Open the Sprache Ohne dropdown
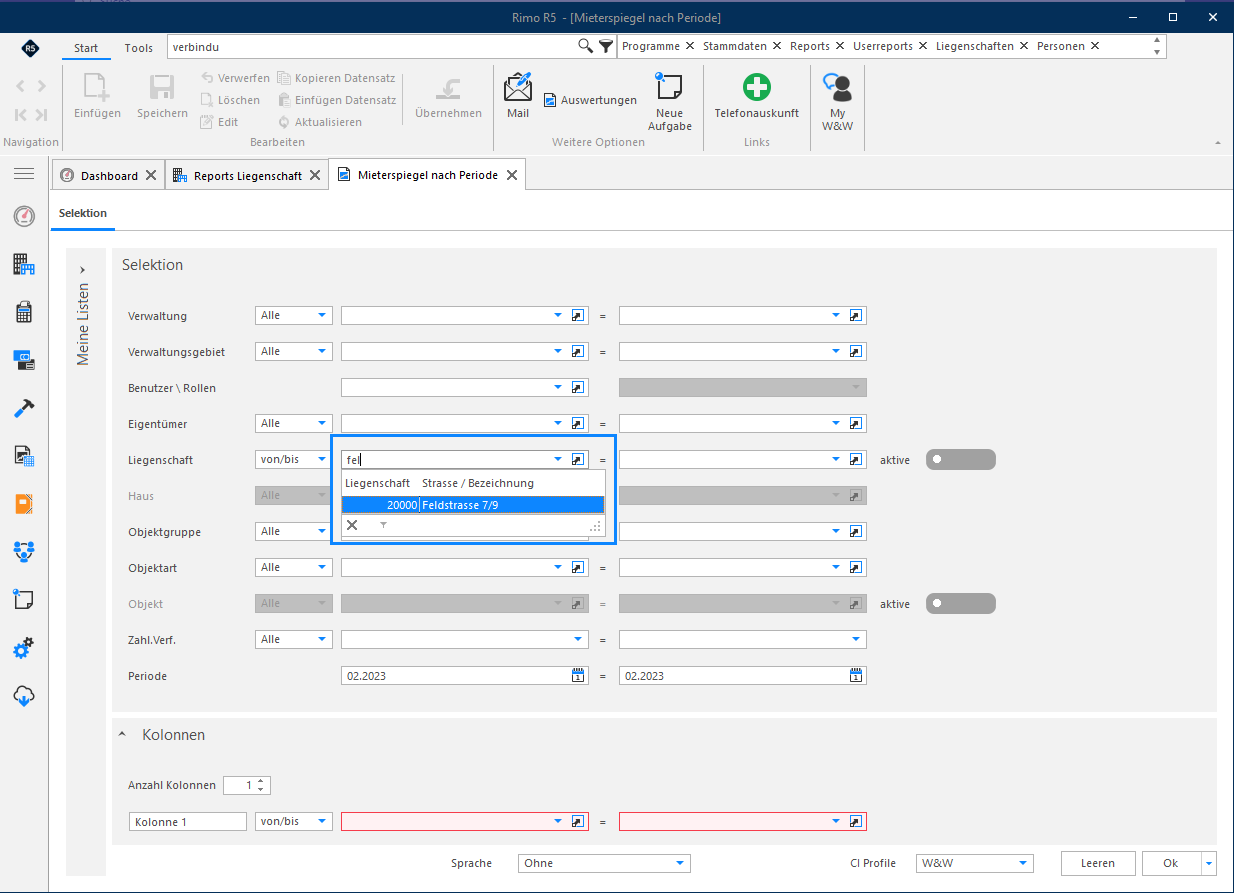Image resolution: width=1234 pixels, height=893 pixels. click(x=604, y=863)
